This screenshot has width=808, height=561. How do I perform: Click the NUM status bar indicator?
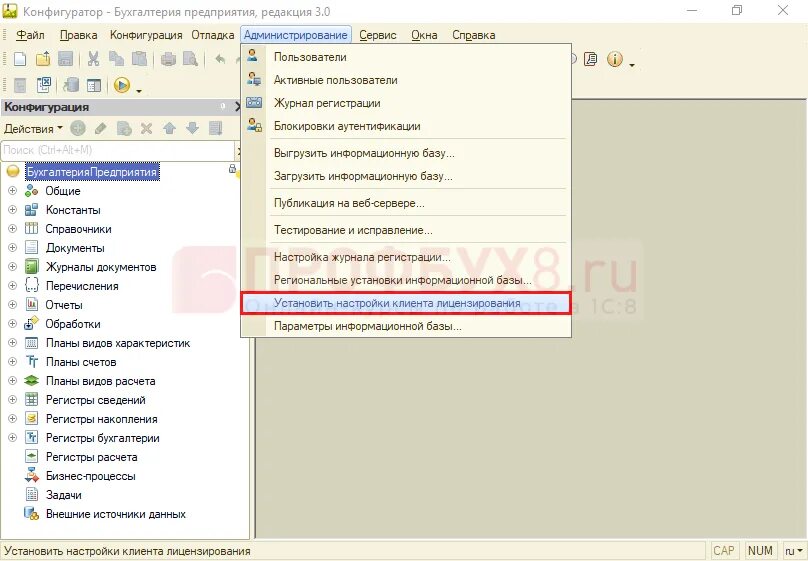[760, 551]
